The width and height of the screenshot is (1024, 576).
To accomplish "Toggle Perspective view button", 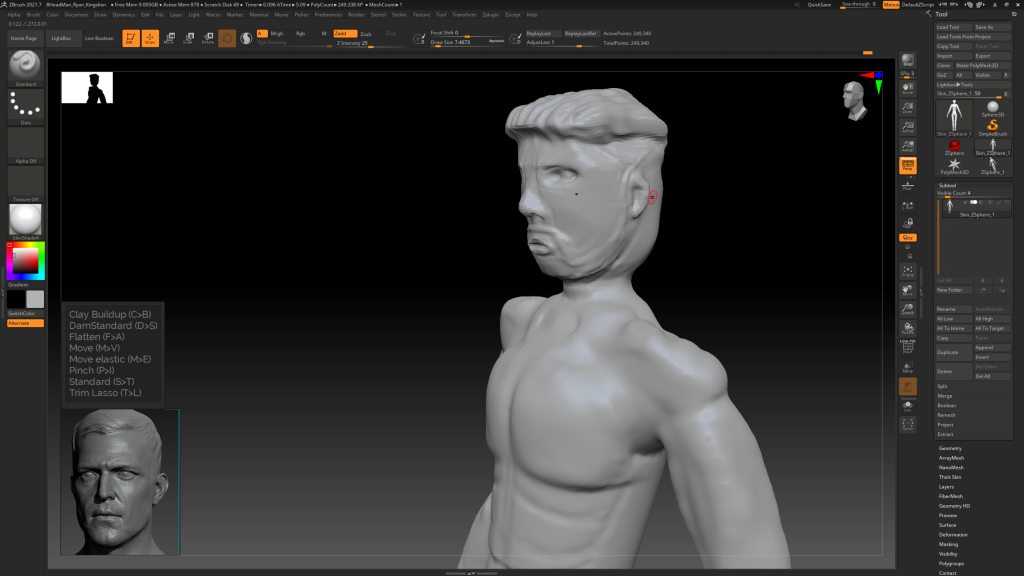I will (907, 165).
